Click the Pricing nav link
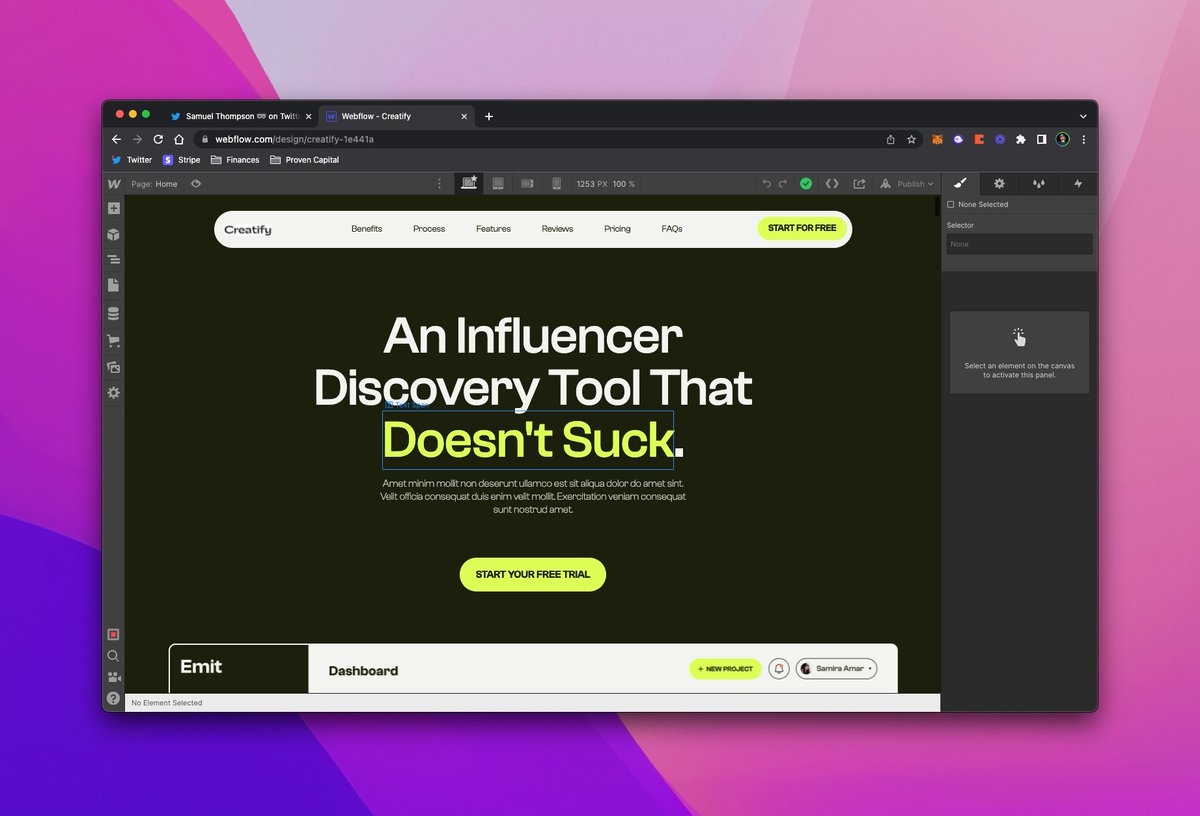The image size is (1200, 816). tap(618, 229)
